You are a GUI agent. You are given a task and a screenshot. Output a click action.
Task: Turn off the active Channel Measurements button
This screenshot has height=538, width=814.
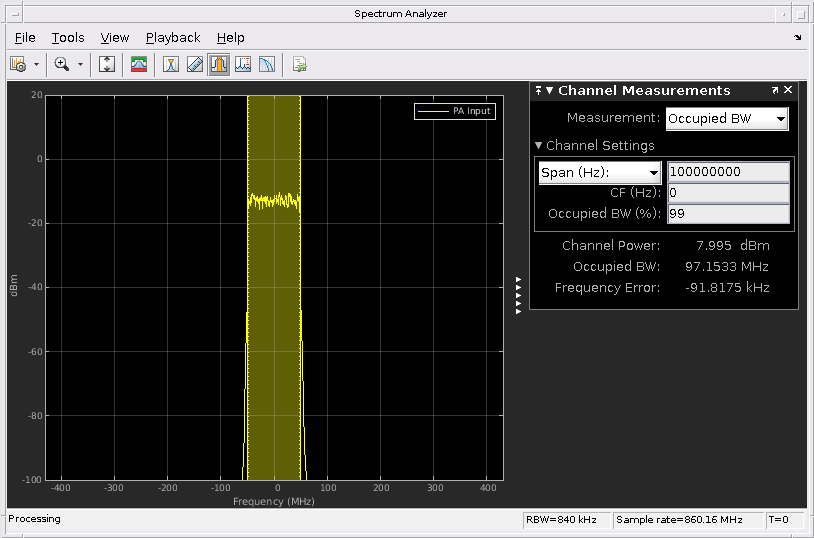(x=218, y=64)
